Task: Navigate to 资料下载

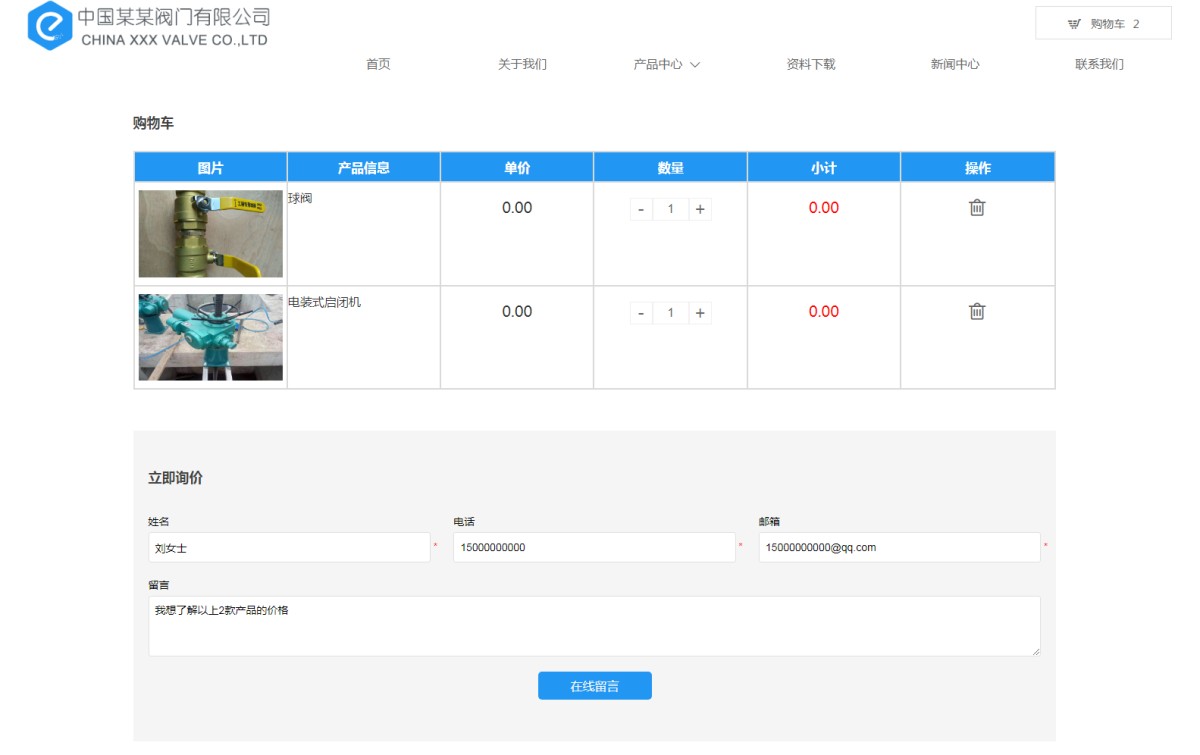Action: pyautogui.click(x=810, y=64)
